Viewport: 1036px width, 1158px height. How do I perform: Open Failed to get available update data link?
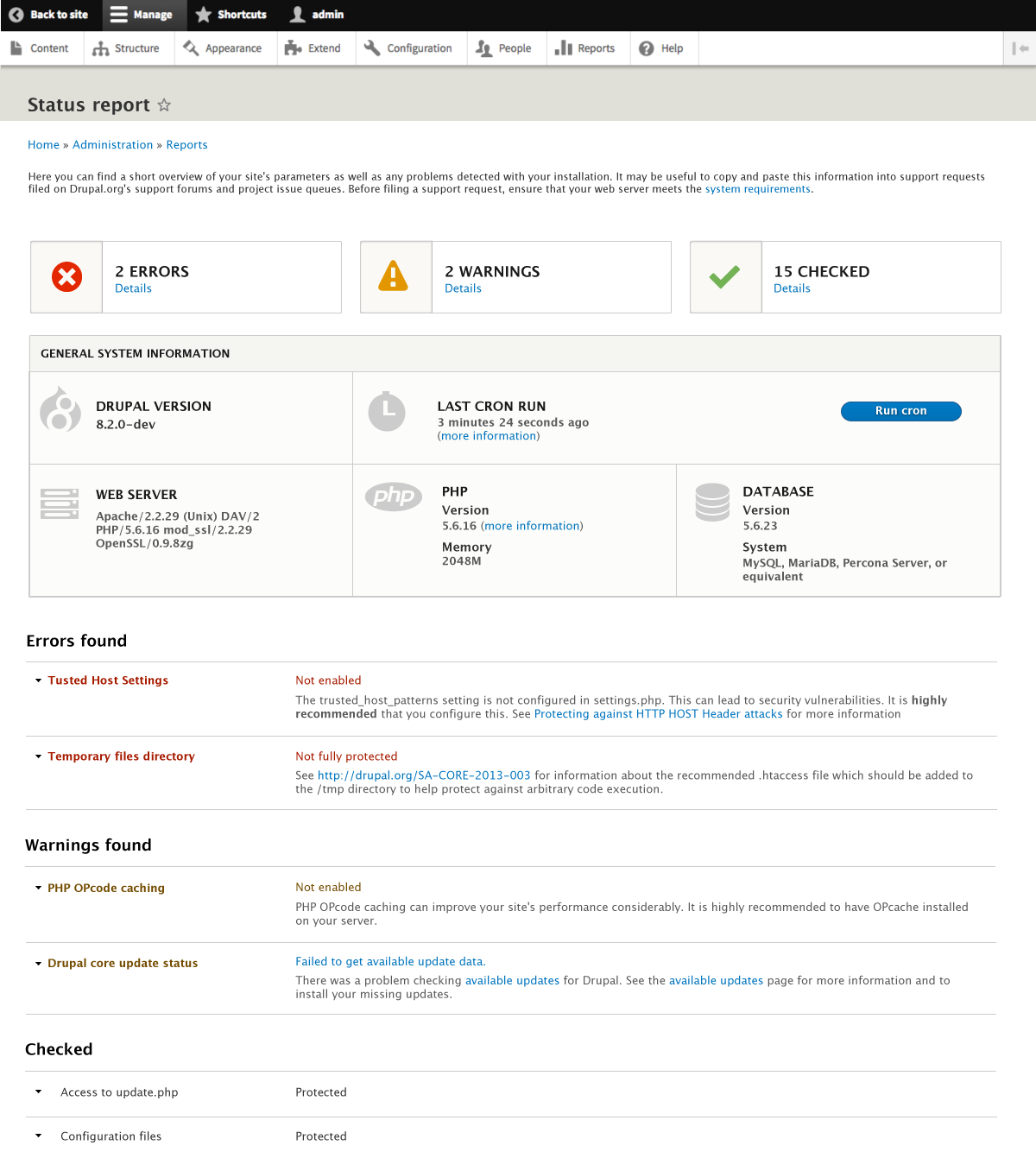[388, 962]
